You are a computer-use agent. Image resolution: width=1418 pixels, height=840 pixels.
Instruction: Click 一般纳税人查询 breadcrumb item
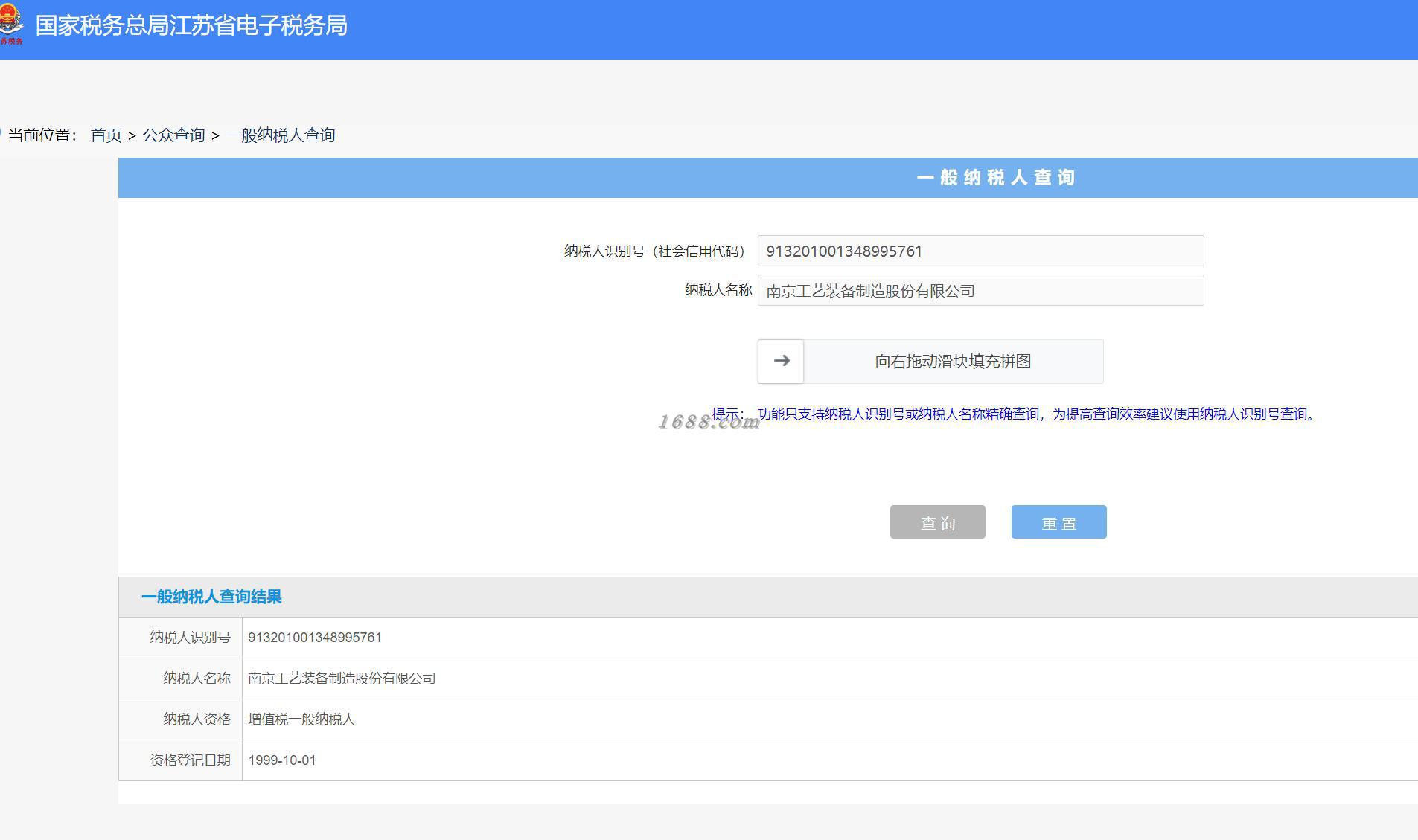[x=281, y=135]
